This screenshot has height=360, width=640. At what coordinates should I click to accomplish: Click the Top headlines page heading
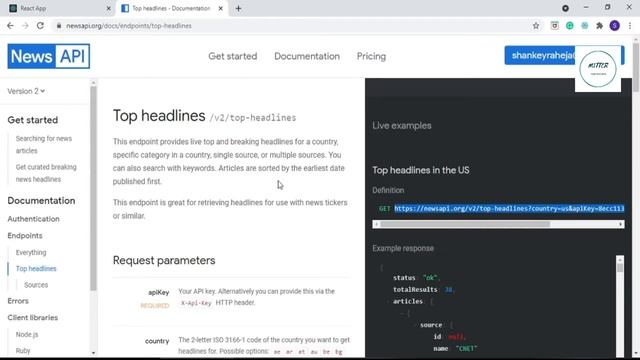click(x=159, y=116)
